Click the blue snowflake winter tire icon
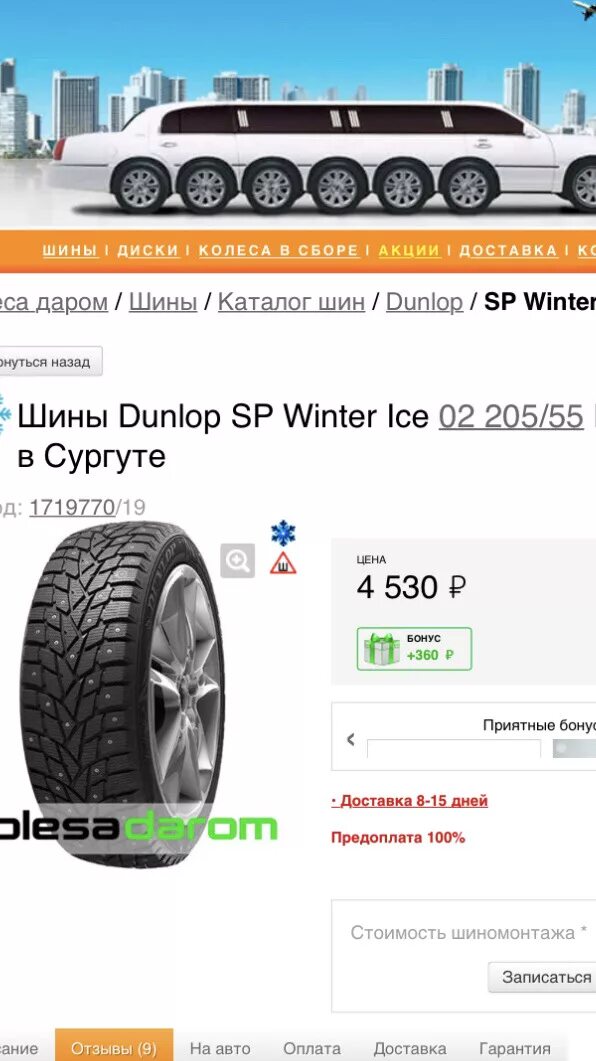The image size is (596, 1061). pyautogui.click(x=283, y=533)
